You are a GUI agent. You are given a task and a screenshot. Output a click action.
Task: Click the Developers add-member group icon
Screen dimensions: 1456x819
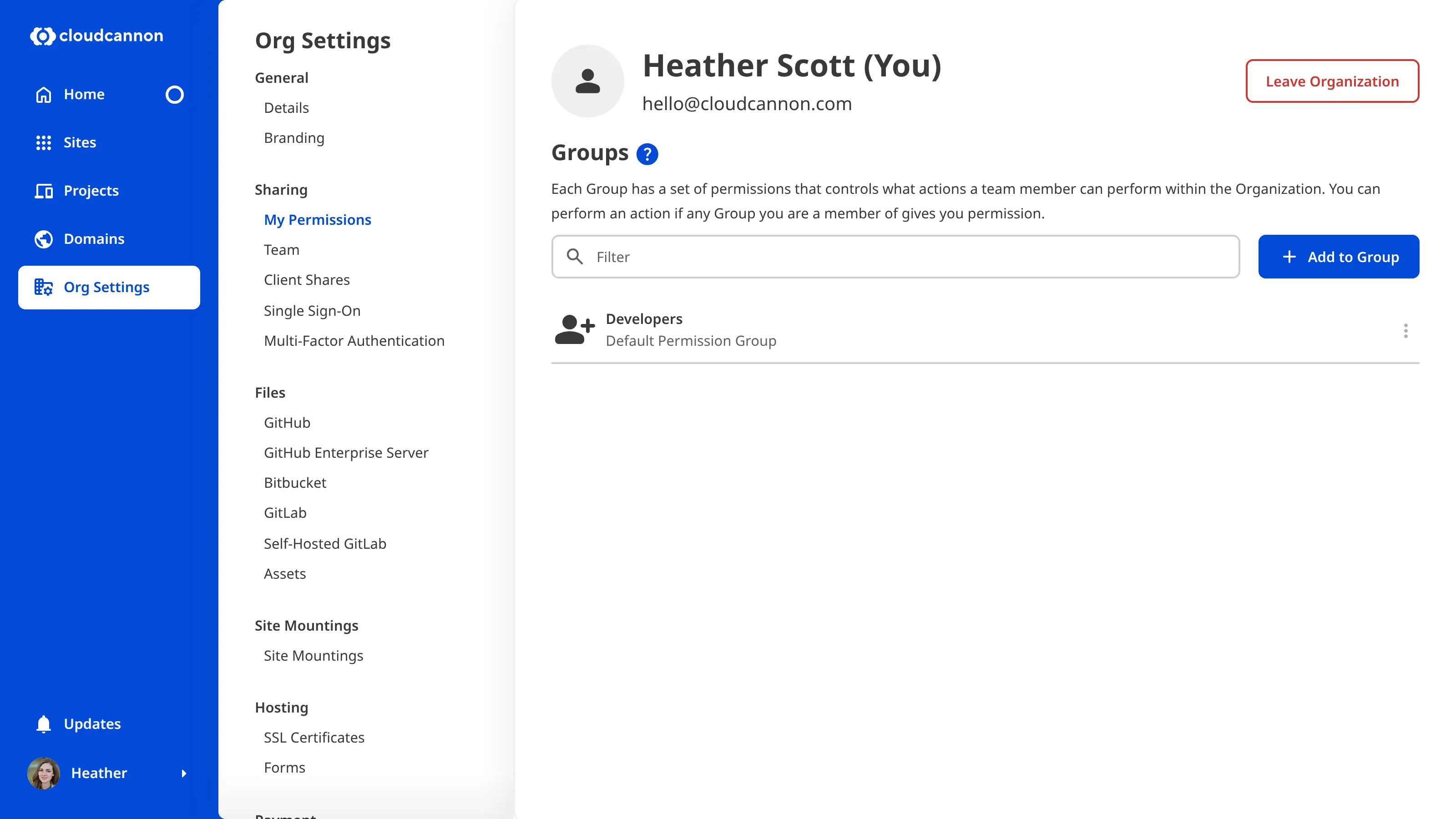pyautogui.click(x=575, y=329)
